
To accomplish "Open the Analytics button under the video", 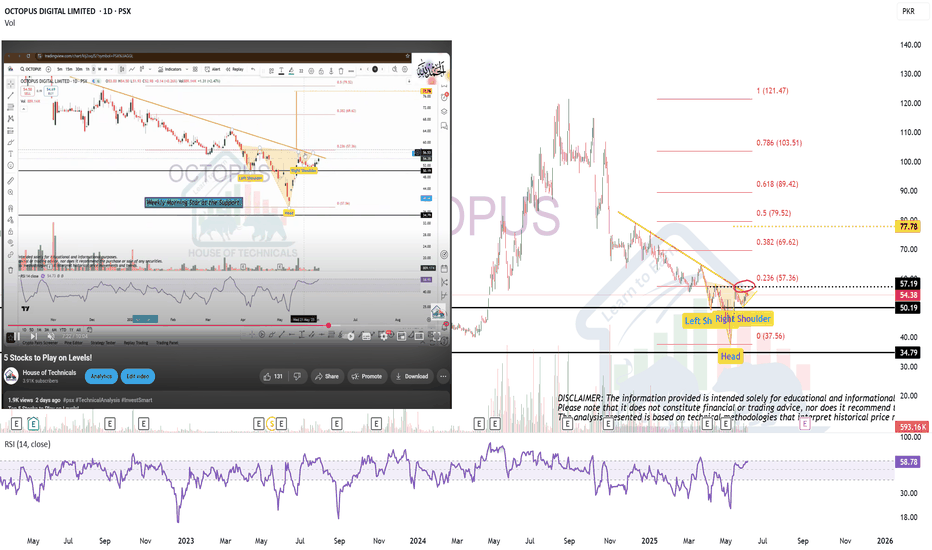I will click(101, 376).
